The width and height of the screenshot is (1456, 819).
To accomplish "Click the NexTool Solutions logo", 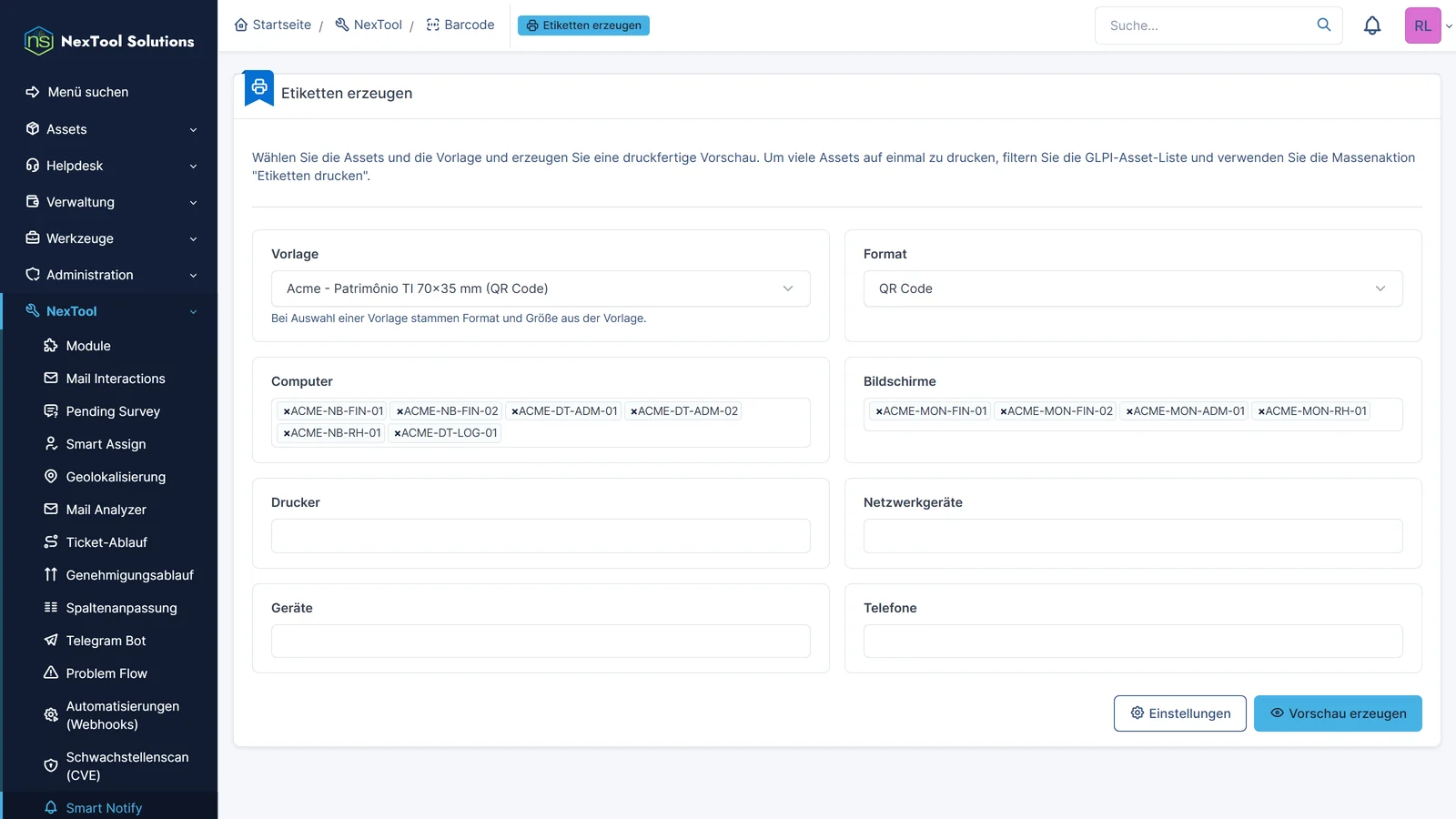I will click(109, 41).
